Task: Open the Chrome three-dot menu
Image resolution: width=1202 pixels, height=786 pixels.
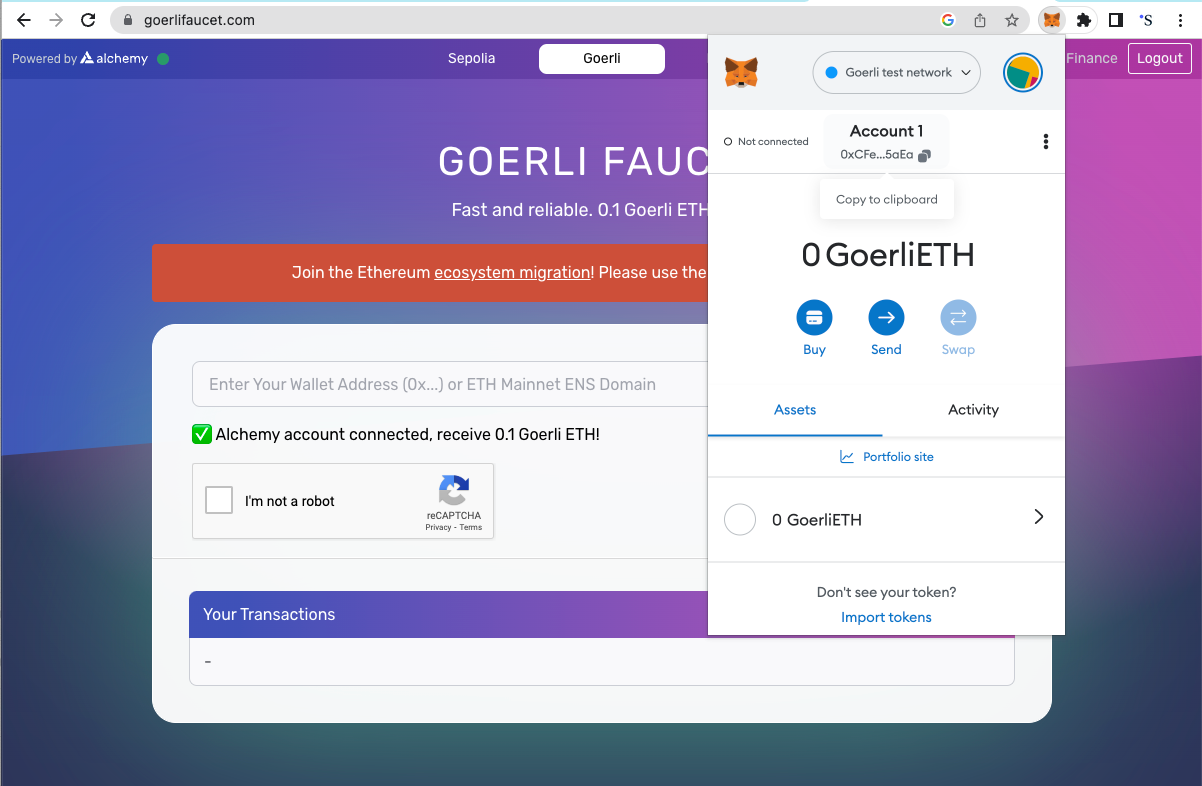Action: [x=1181, y=20]
